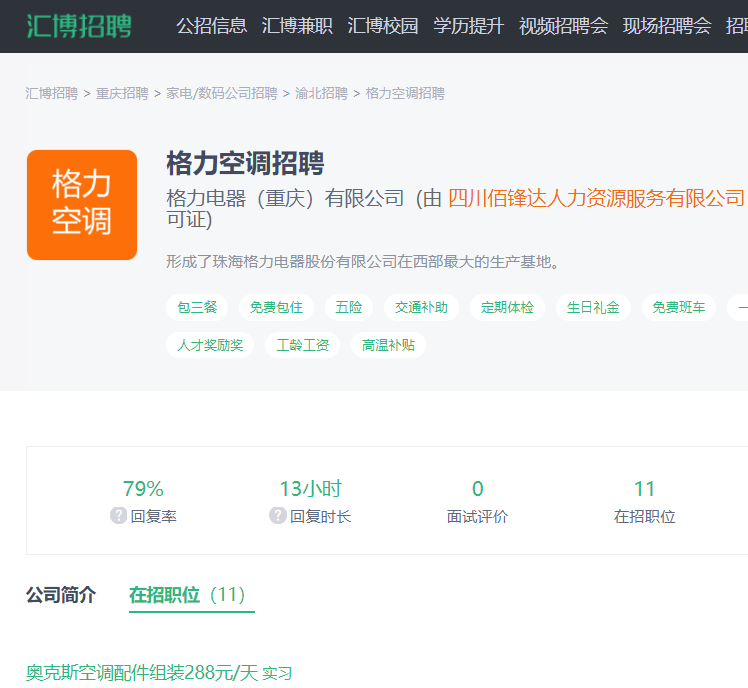Click the company description about 珠海格力电器
This screenshot has height=688, width=748.
[x=363, y=261]
